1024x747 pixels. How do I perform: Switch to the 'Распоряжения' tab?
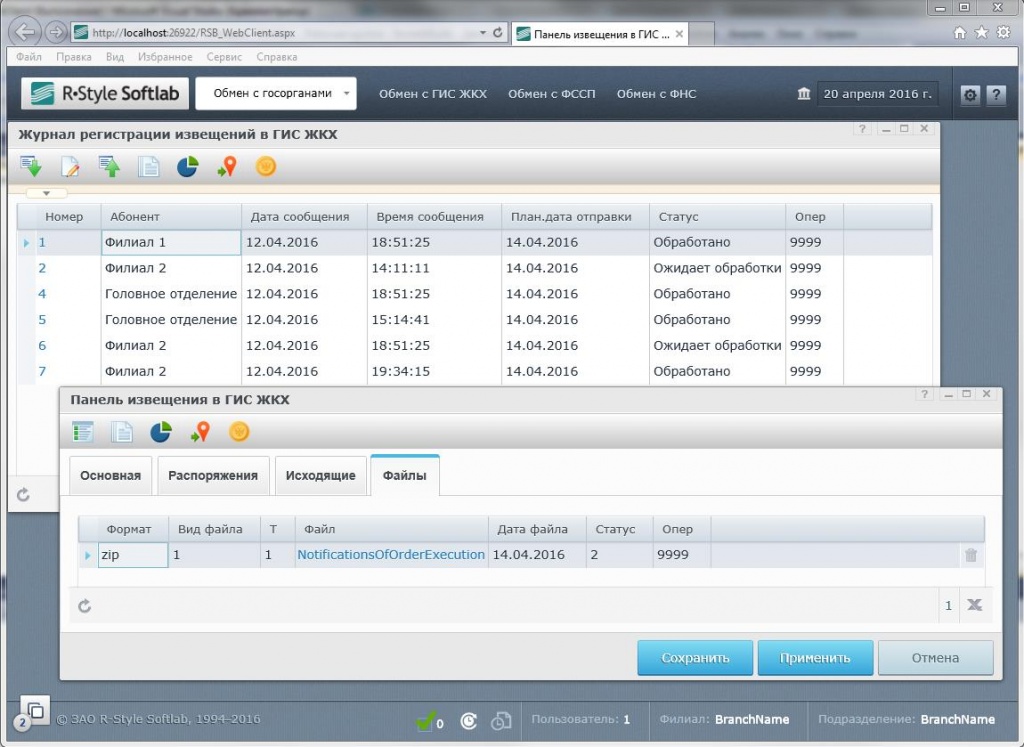pyautogui.click(x=213, y=476)
